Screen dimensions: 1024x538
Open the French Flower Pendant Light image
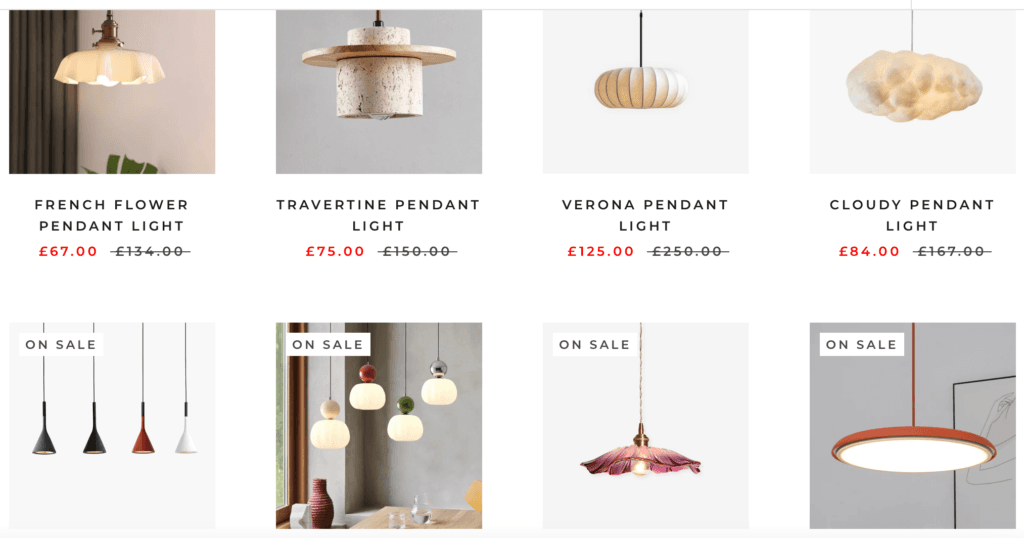(x=112, y=91)
